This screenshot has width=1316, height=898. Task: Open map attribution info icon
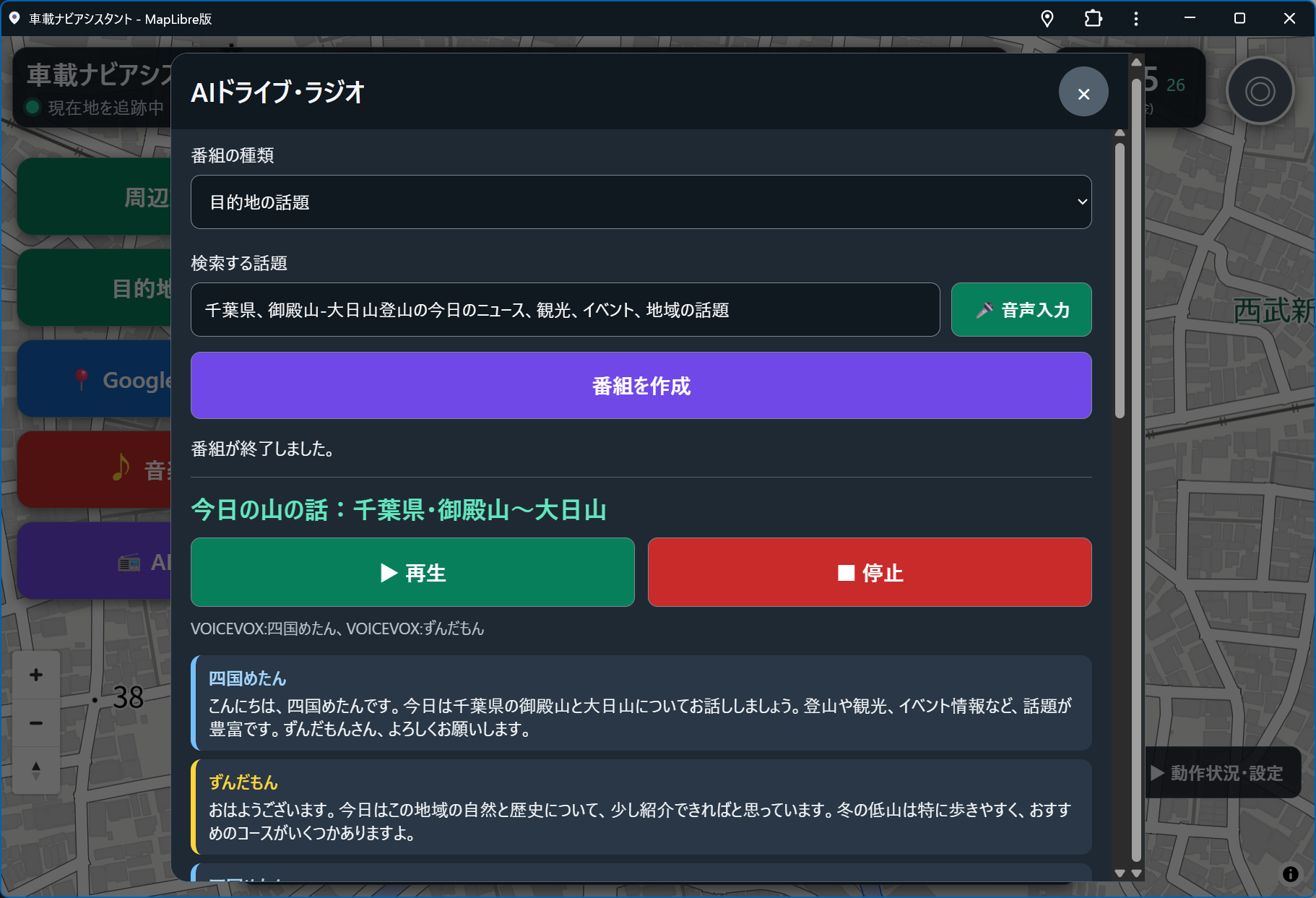1290,874
